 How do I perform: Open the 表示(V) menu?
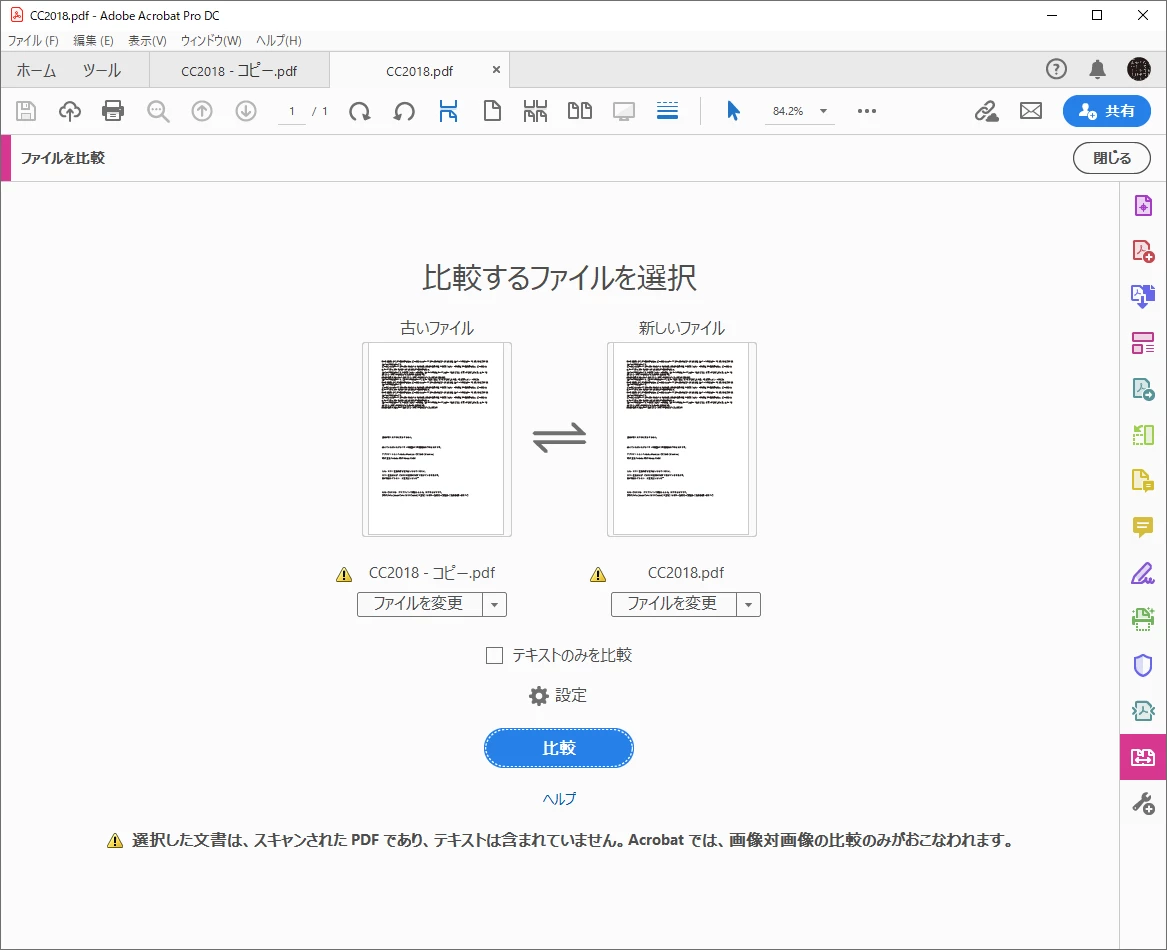click(x=147, y=40)
